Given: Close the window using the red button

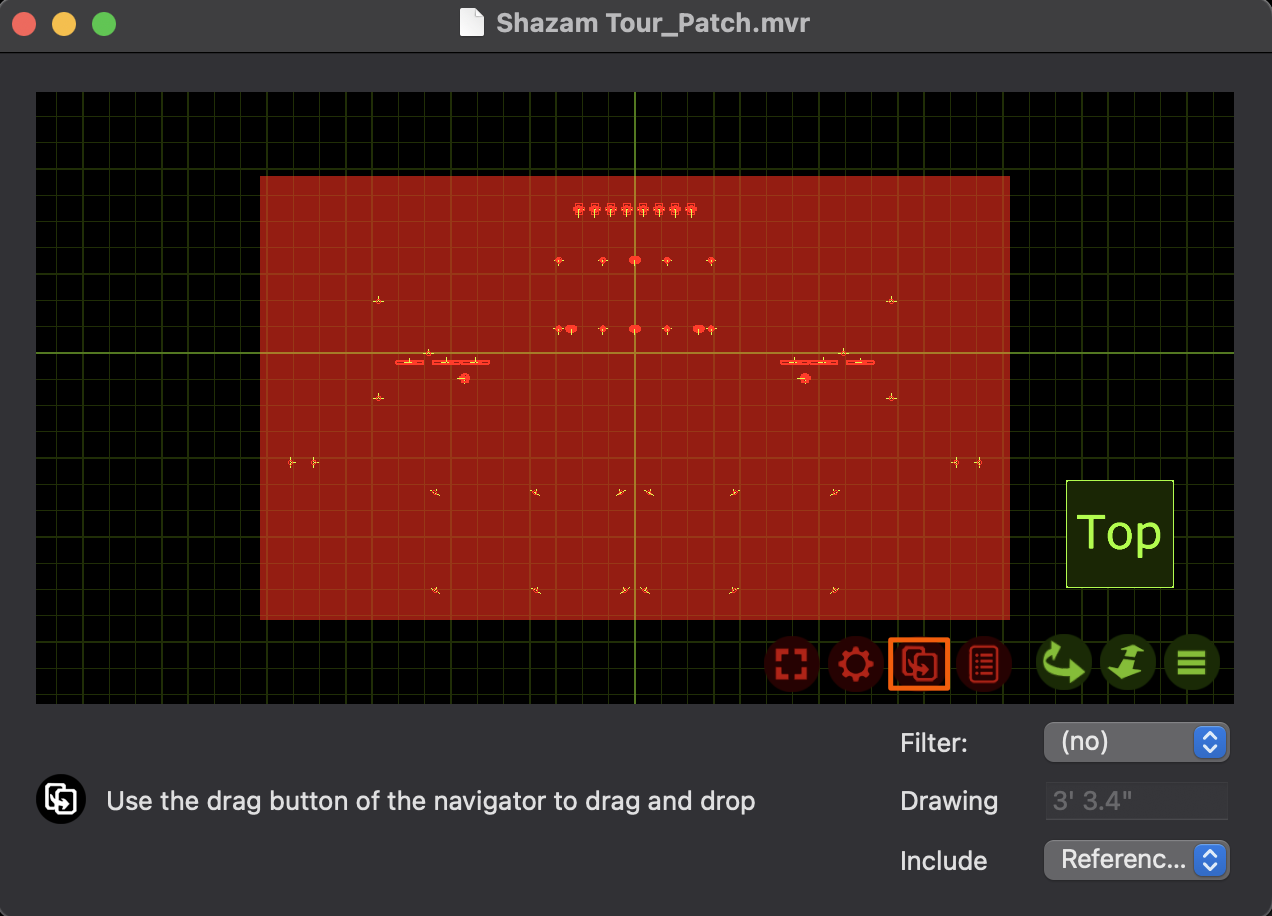Looking at the screenshot, I should (25, 24).
